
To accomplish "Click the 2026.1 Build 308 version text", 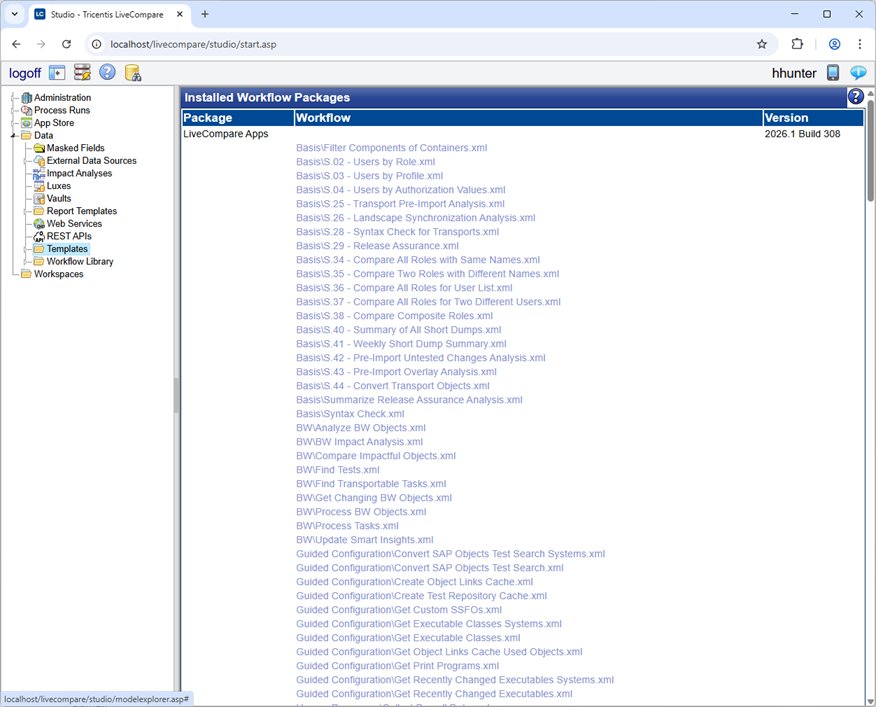I will pos(802,134).
